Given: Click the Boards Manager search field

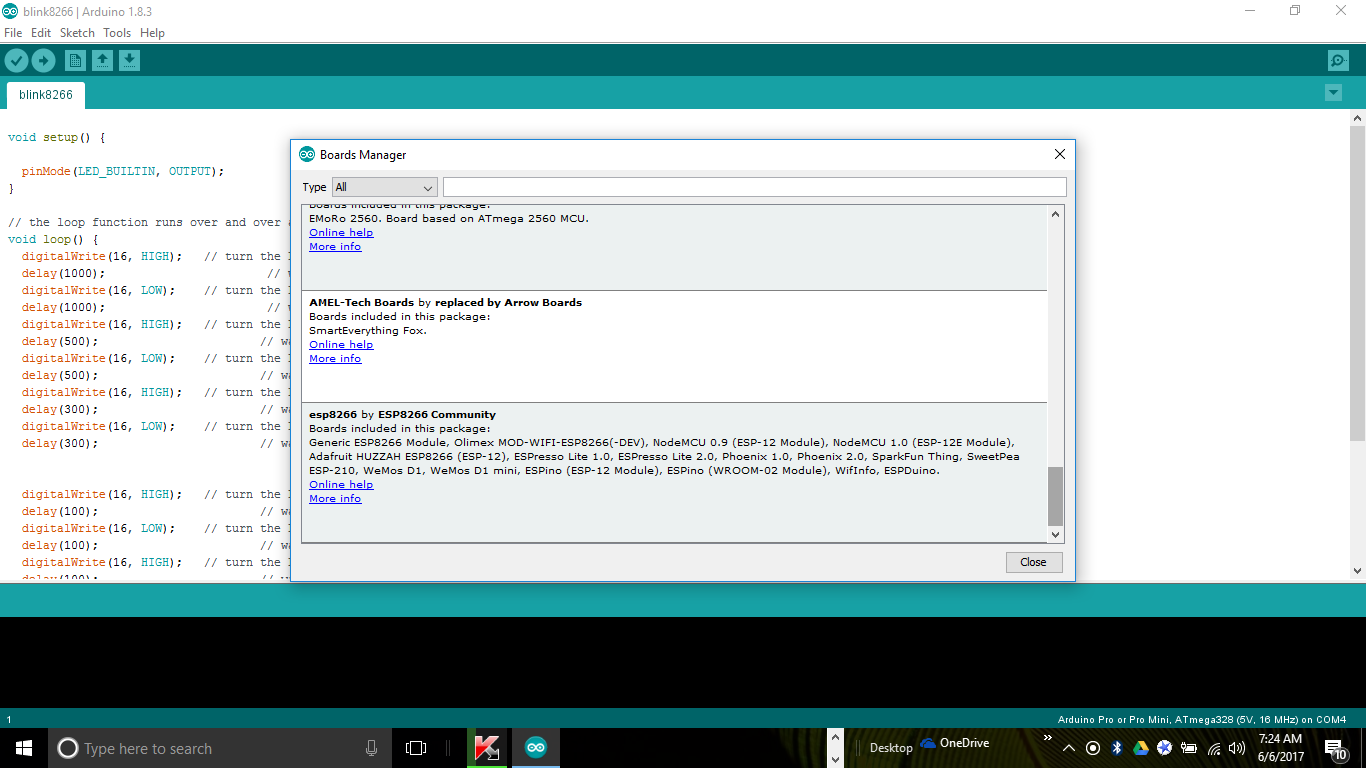Looking at the screenshot, I should click(755, 187).
